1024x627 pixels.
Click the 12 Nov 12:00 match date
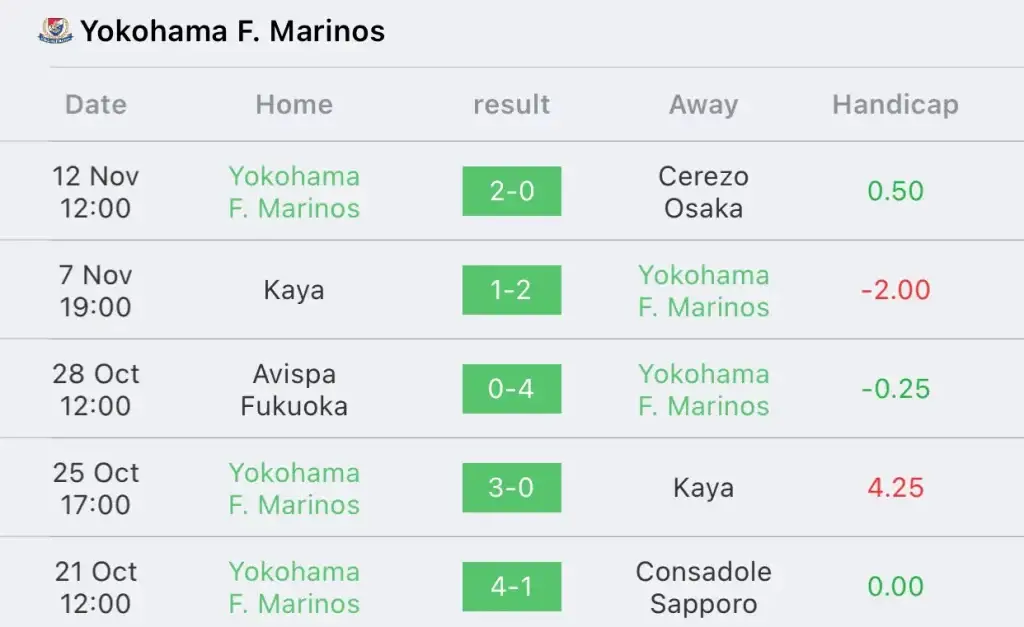[x=96, y=192]
